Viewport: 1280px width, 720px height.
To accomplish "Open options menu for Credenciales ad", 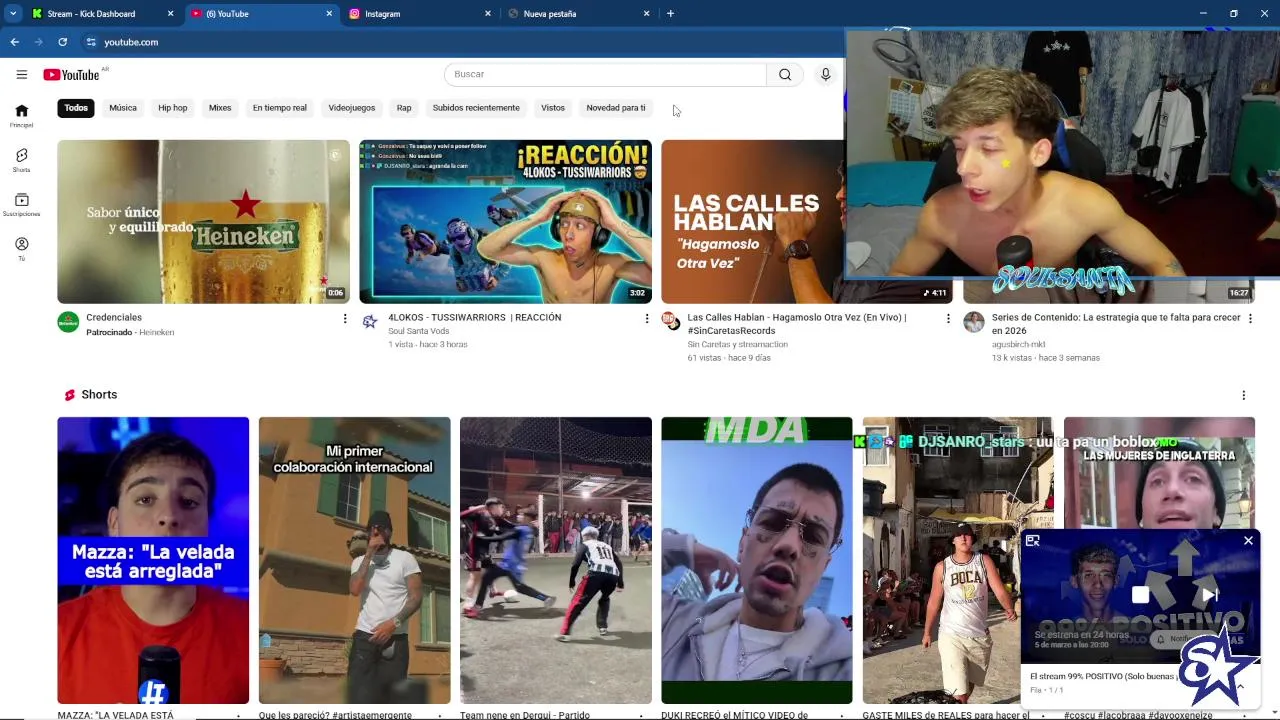I will coord(345,319).
